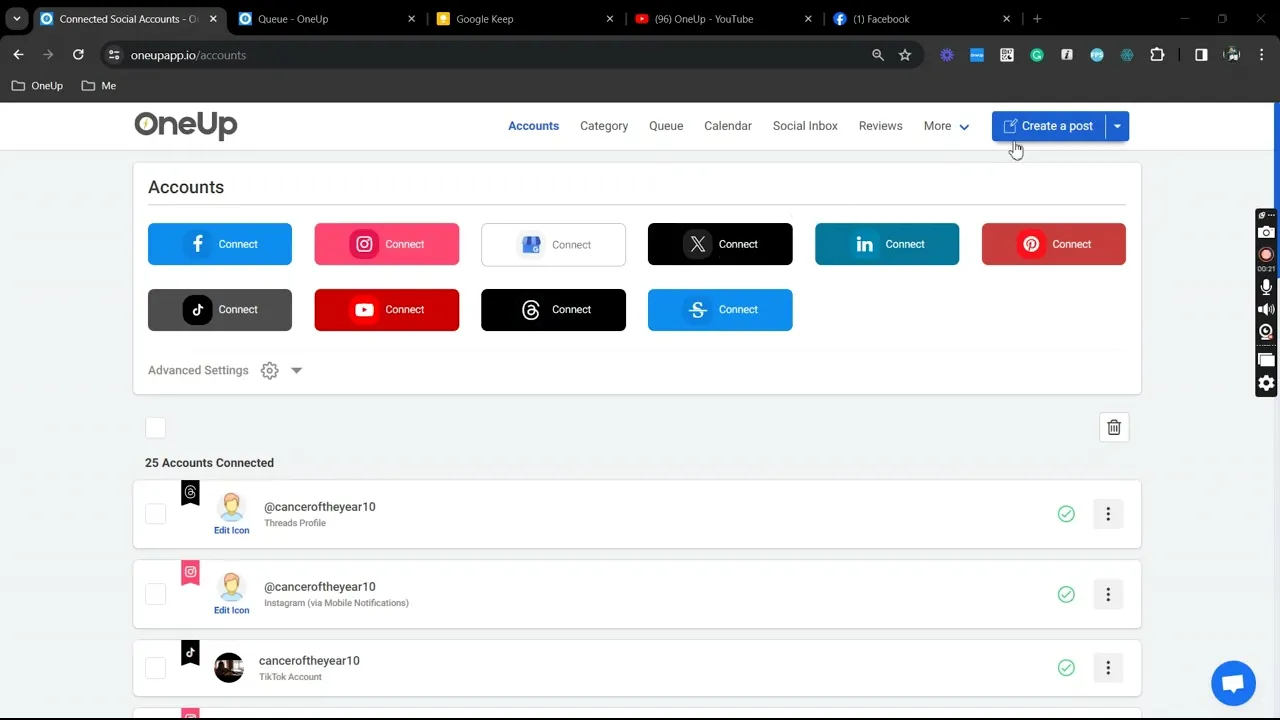Screen dimensions: 1280x720
Task: Switch to the Google Keep browser tab
Action: coord(525,19)
